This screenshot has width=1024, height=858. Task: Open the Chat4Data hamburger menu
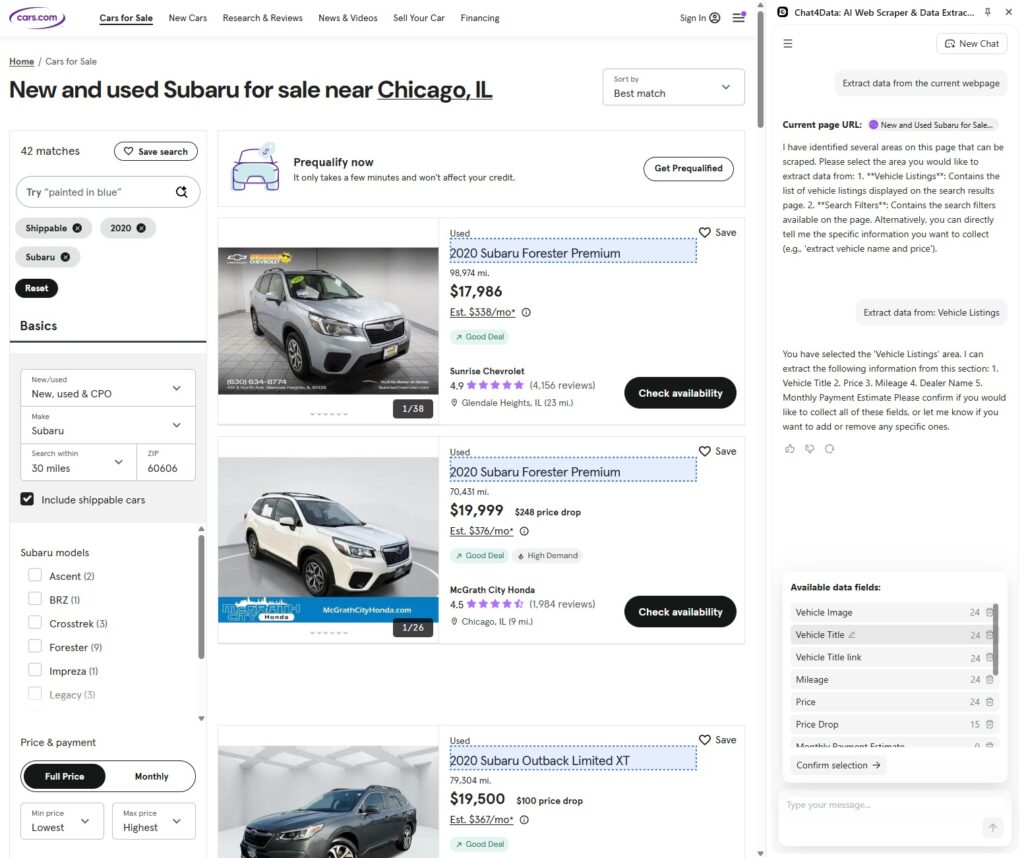point(788,43)
